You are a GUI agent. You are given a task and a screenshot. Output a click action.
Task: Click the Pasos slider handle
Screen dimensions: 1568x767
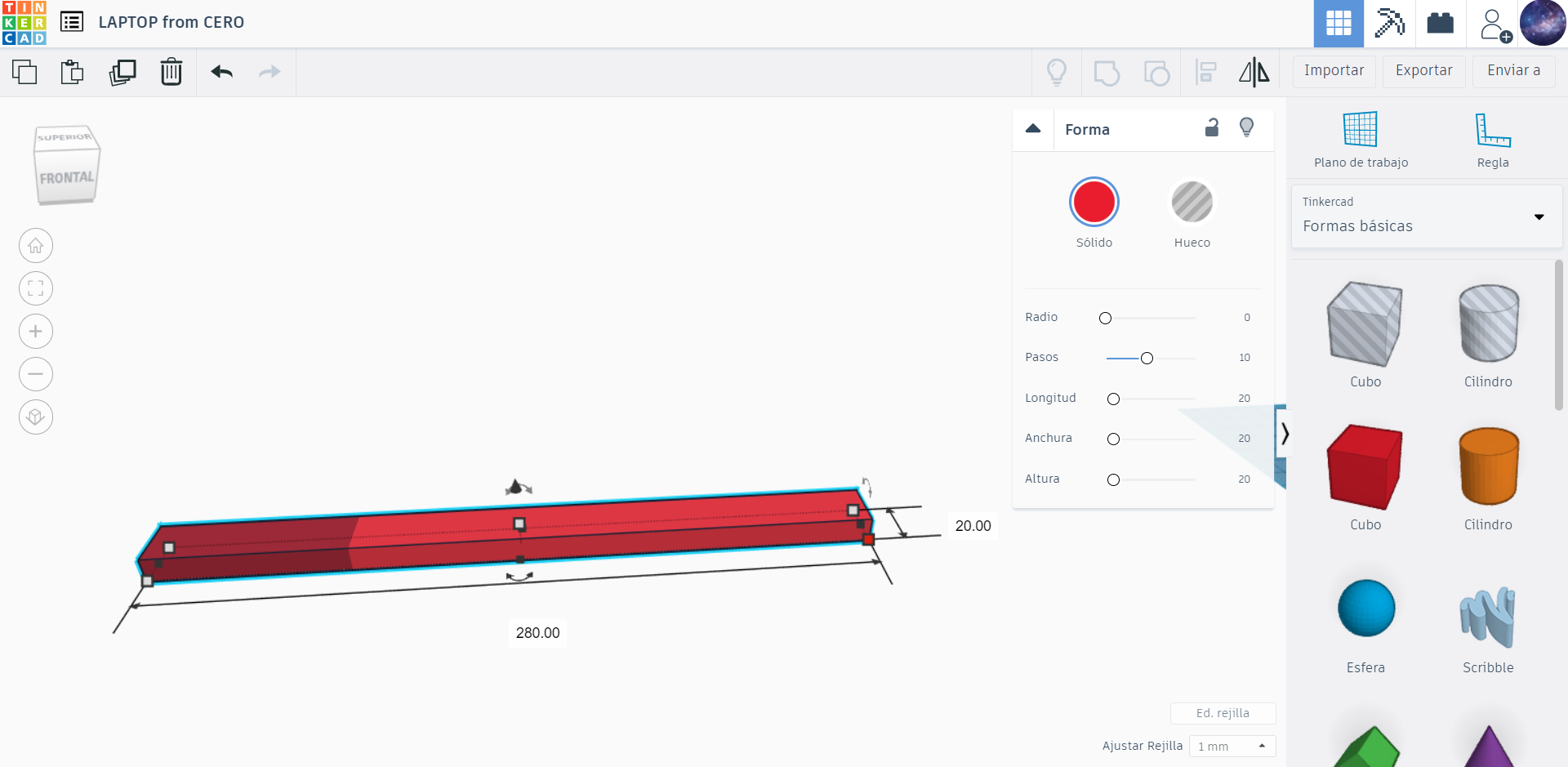tap(1147, 358)
